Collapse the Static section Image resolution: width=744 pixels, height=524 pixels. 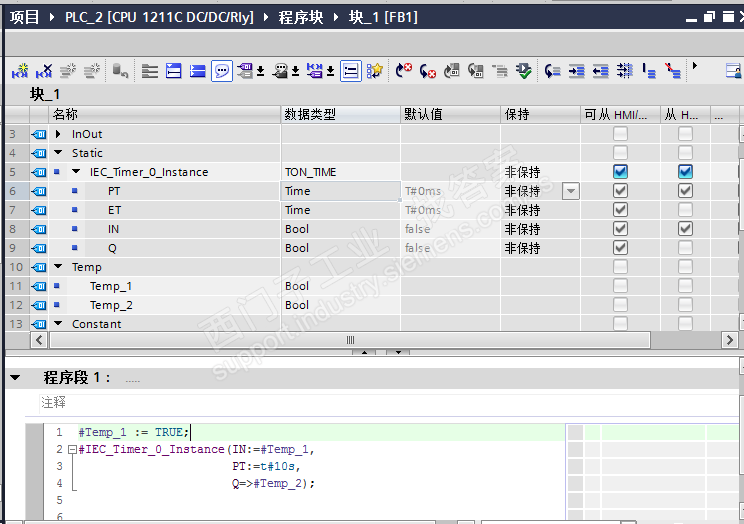point(58,152)
